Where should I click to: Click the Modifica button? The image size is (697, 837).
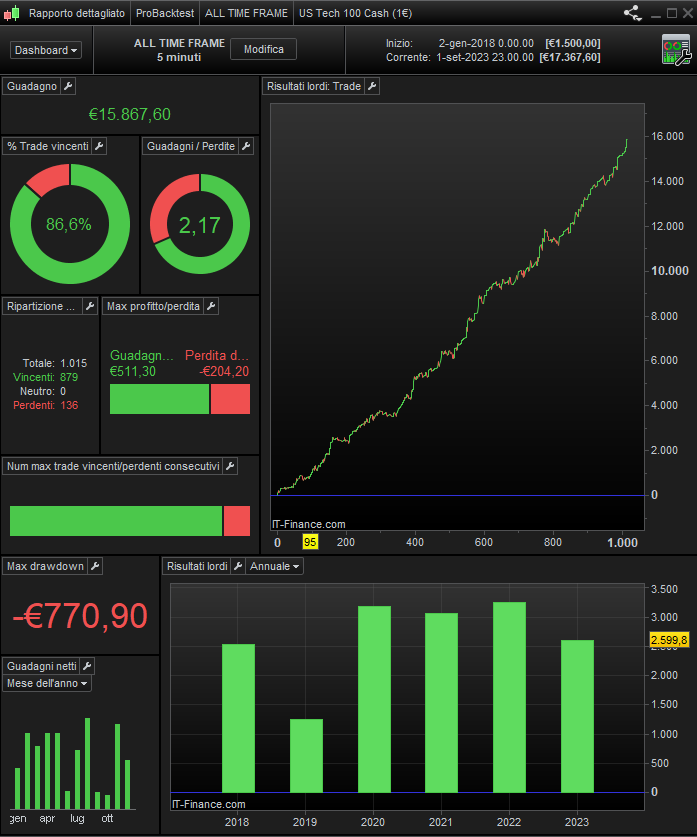tap(264, 49)
